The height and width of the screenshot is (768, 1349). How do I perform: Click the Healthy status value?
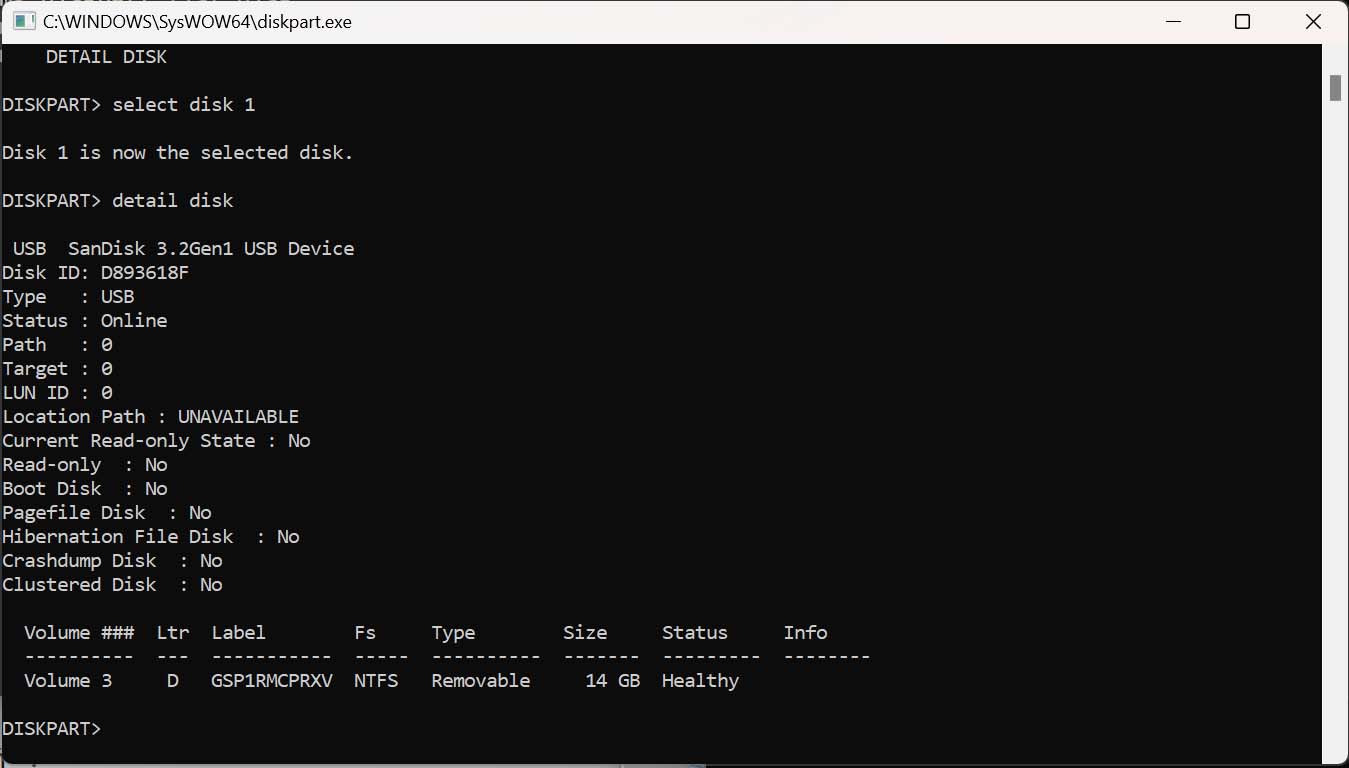tap(700, 681)
